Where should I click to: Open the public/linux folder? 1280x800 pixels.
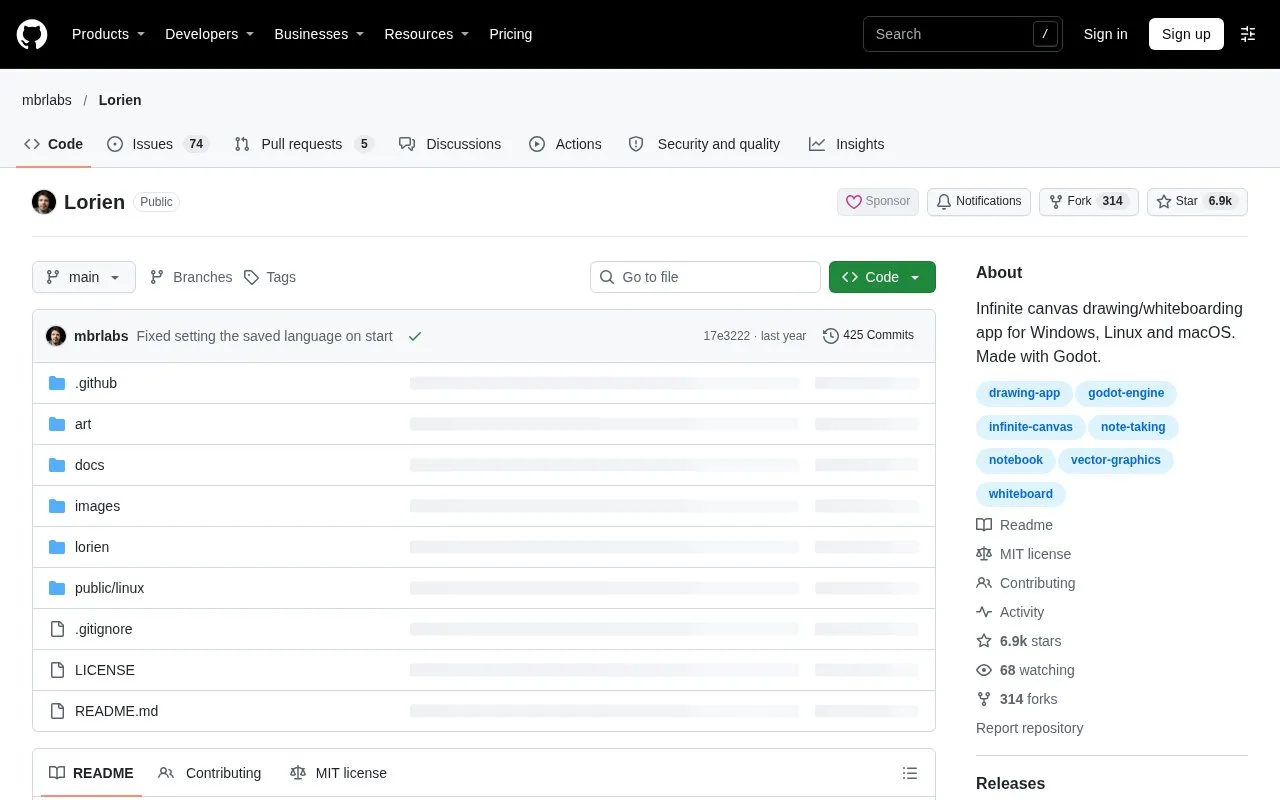(x=109, y=588)
